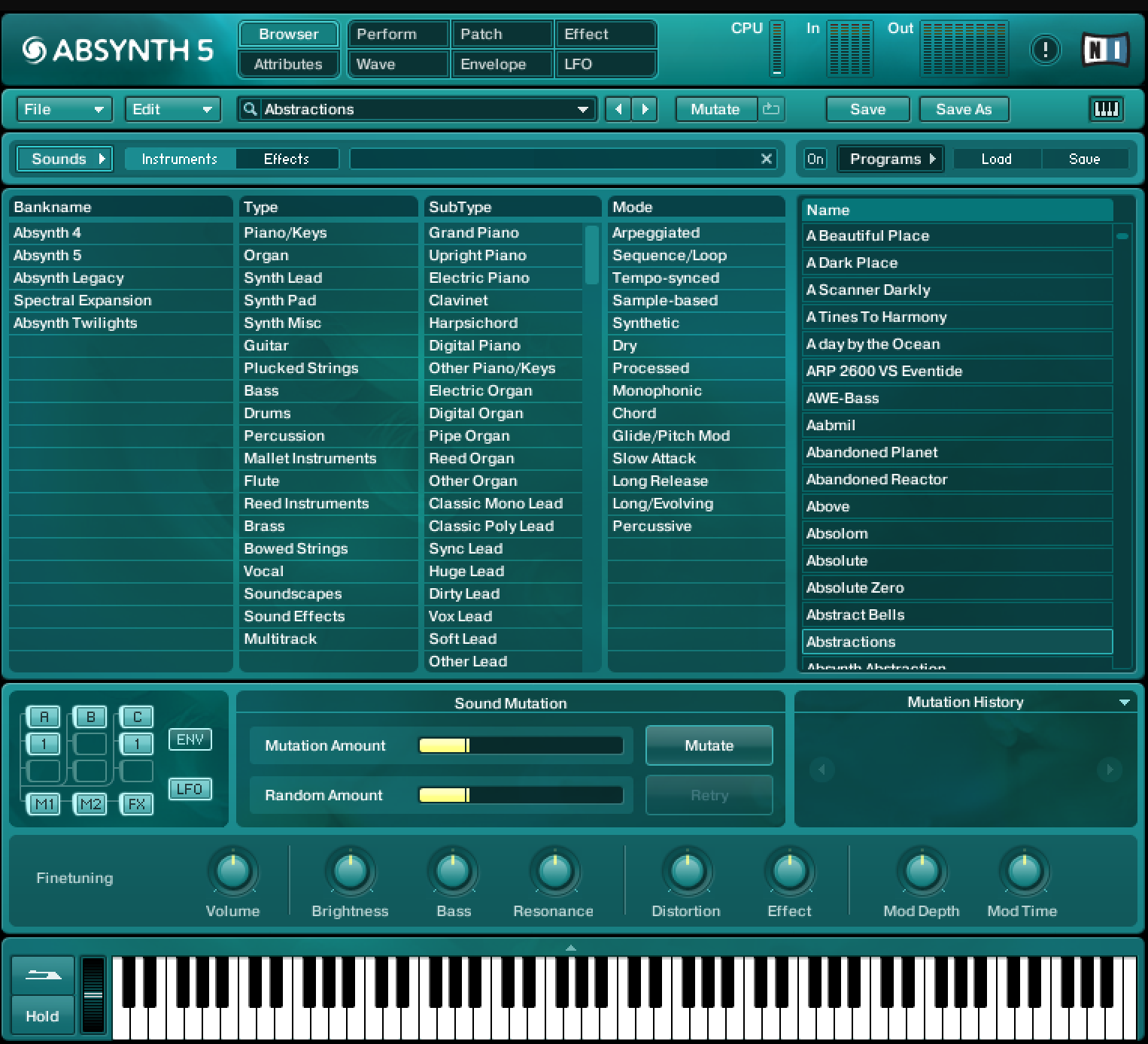This screenshot has width=1148, height=1044.
Task: Click the Save As button
Action: [964, 109]
